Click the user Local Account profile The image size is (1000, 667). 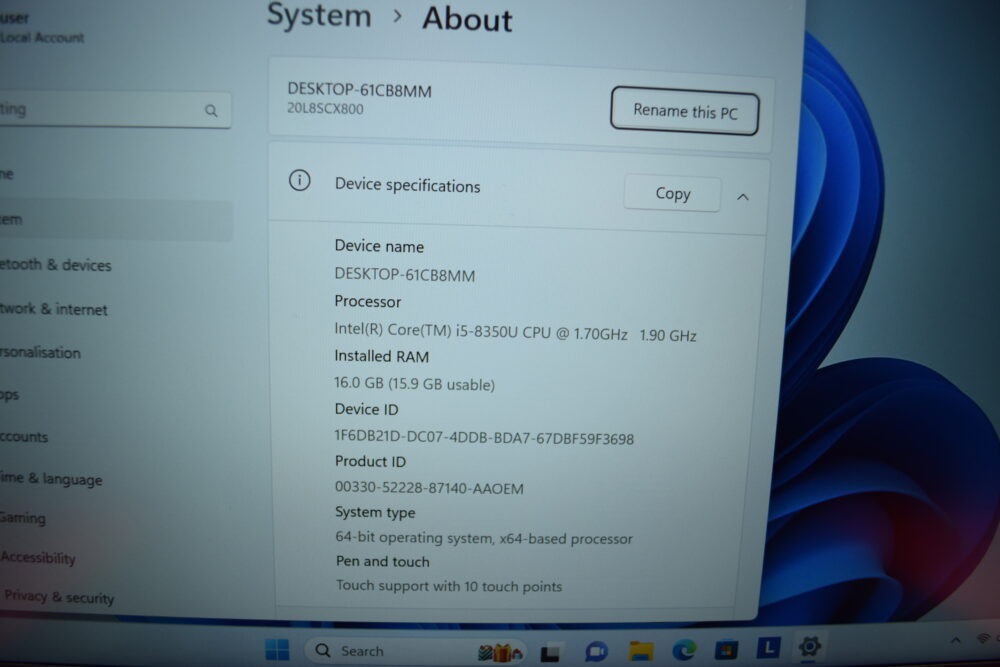point(42,27)
